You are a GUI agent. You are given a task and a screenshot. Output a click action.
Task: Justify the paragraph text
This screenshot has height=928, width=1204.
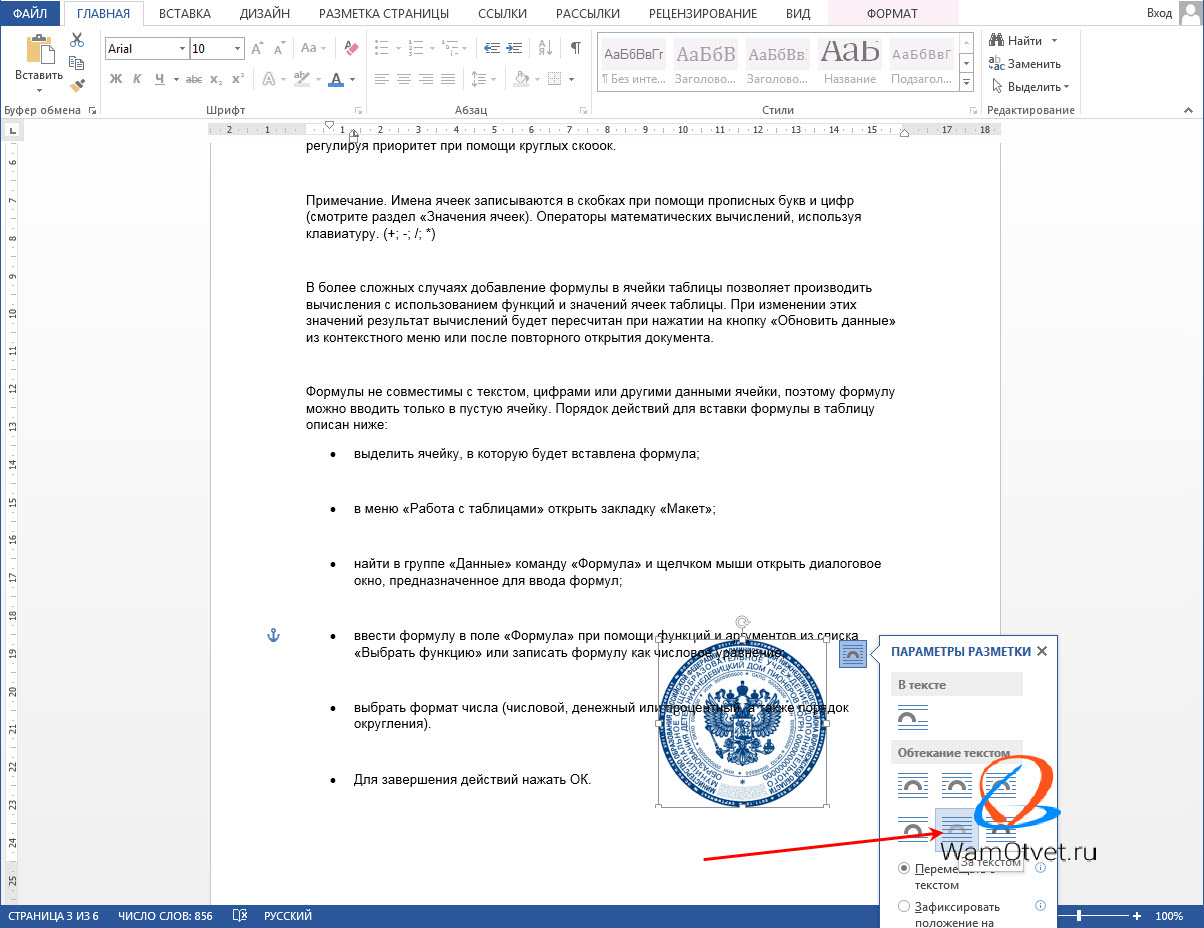(450, 79)
